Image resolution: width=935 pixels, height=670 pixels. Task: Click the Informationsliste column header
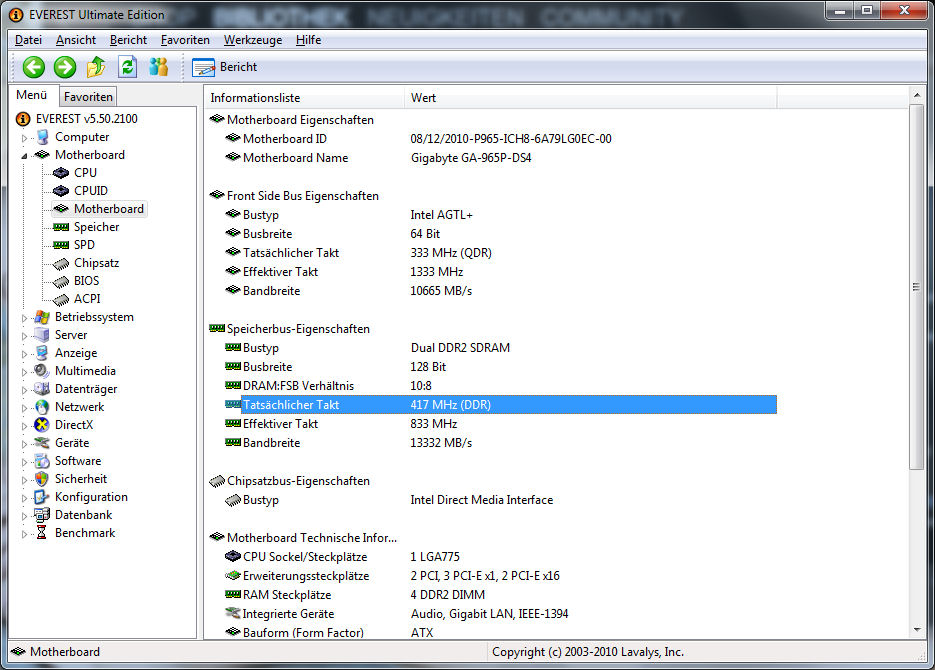305,98
